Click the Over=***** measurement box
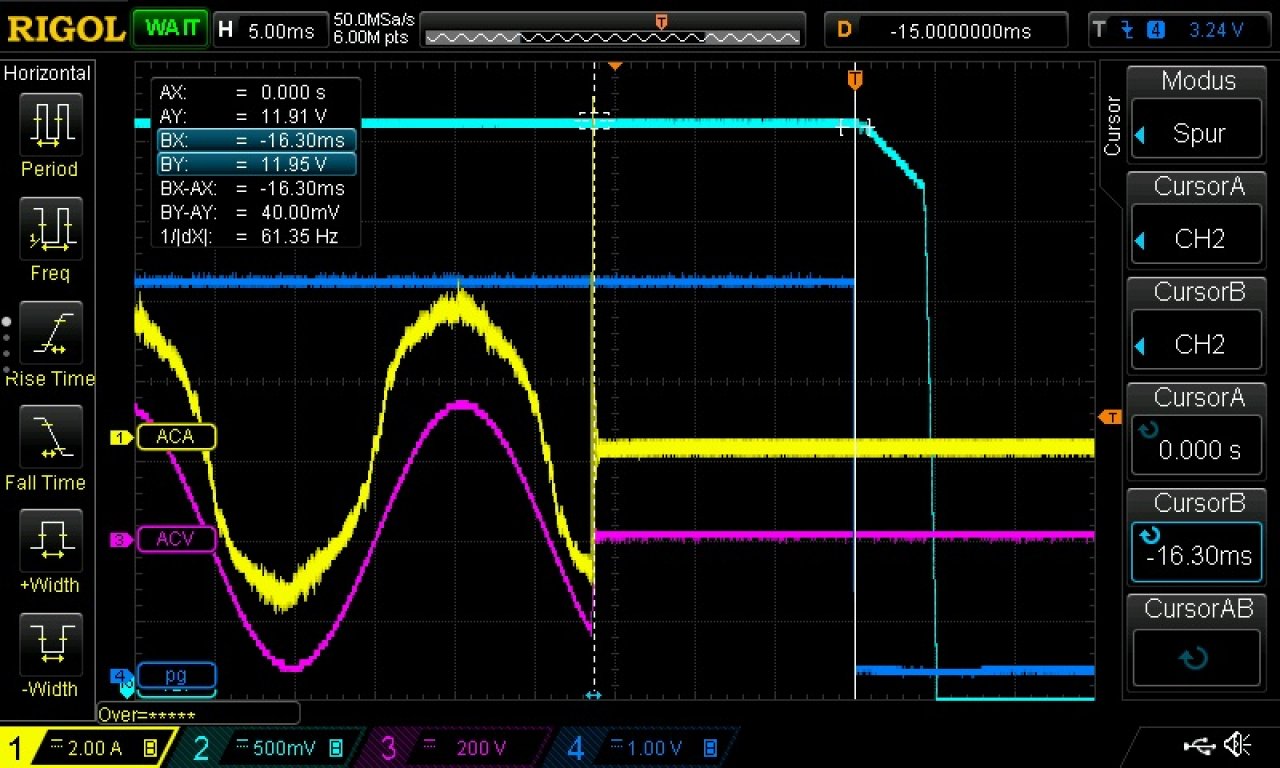Image resolution: width=1280 pixels, height=768 pixels. pos(198,714)
